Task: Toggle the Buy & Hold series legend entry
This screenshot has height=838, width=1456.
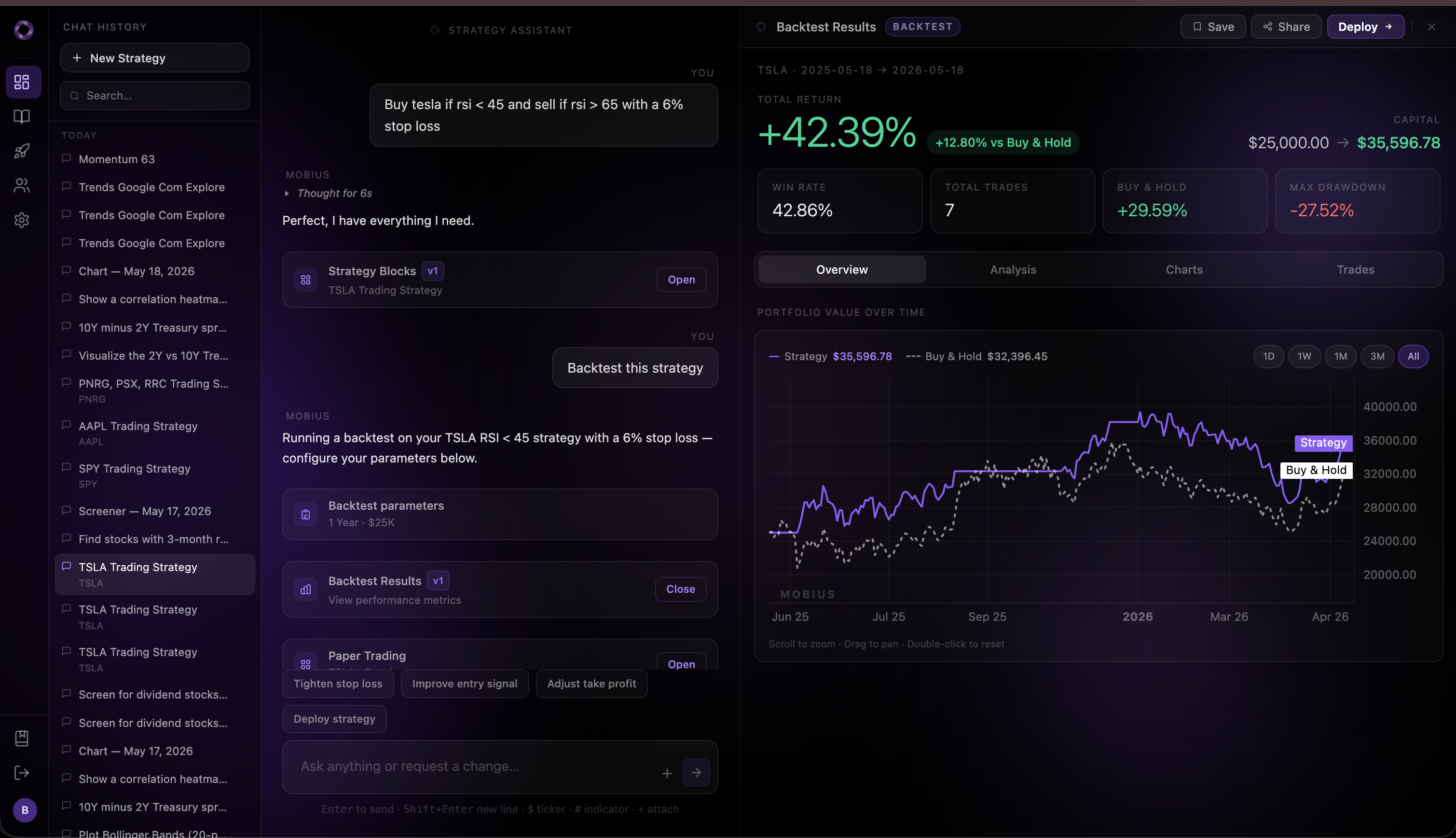Action: (x=976, y=356)
